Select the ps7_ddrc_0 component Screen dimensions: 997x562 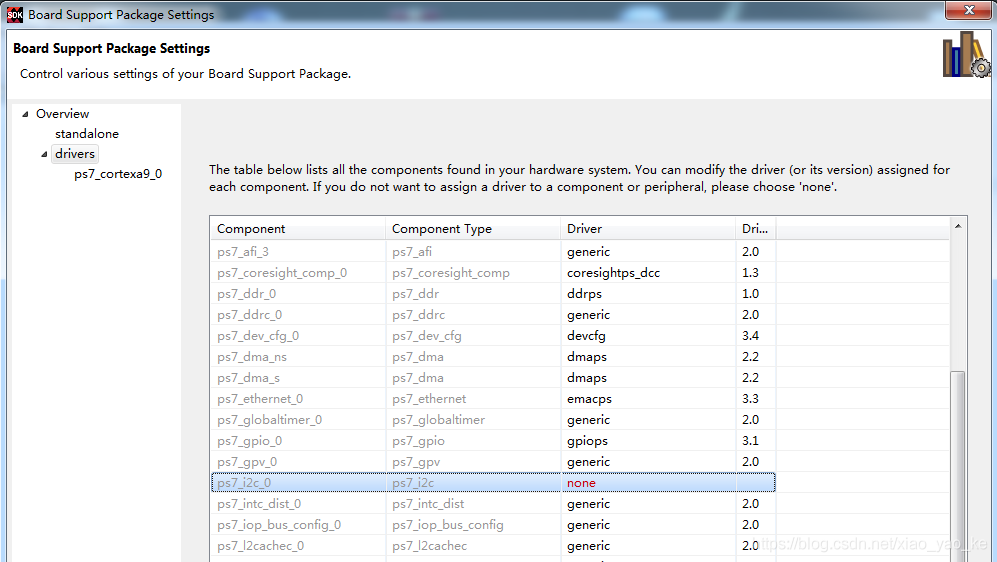(298, 315)
